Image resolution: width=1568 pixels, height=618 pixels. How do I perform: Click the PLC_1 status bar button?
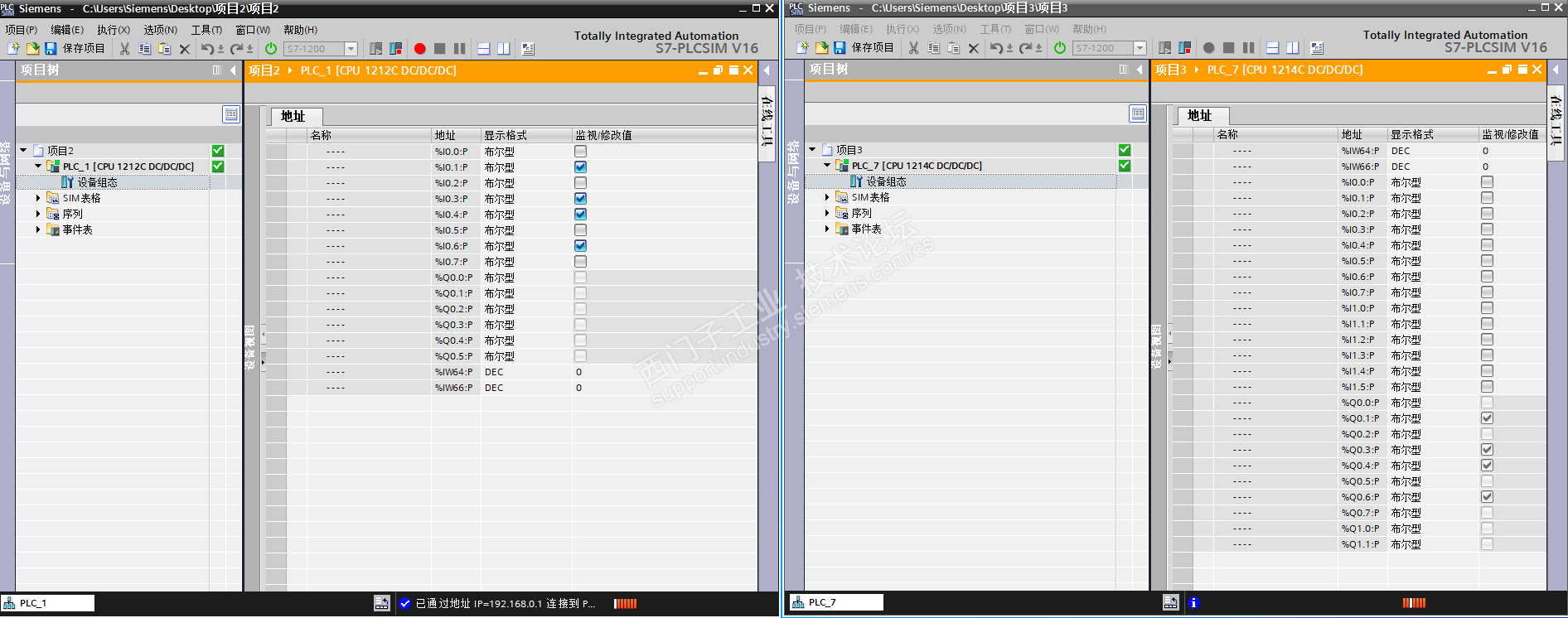(x=48, y=603)
